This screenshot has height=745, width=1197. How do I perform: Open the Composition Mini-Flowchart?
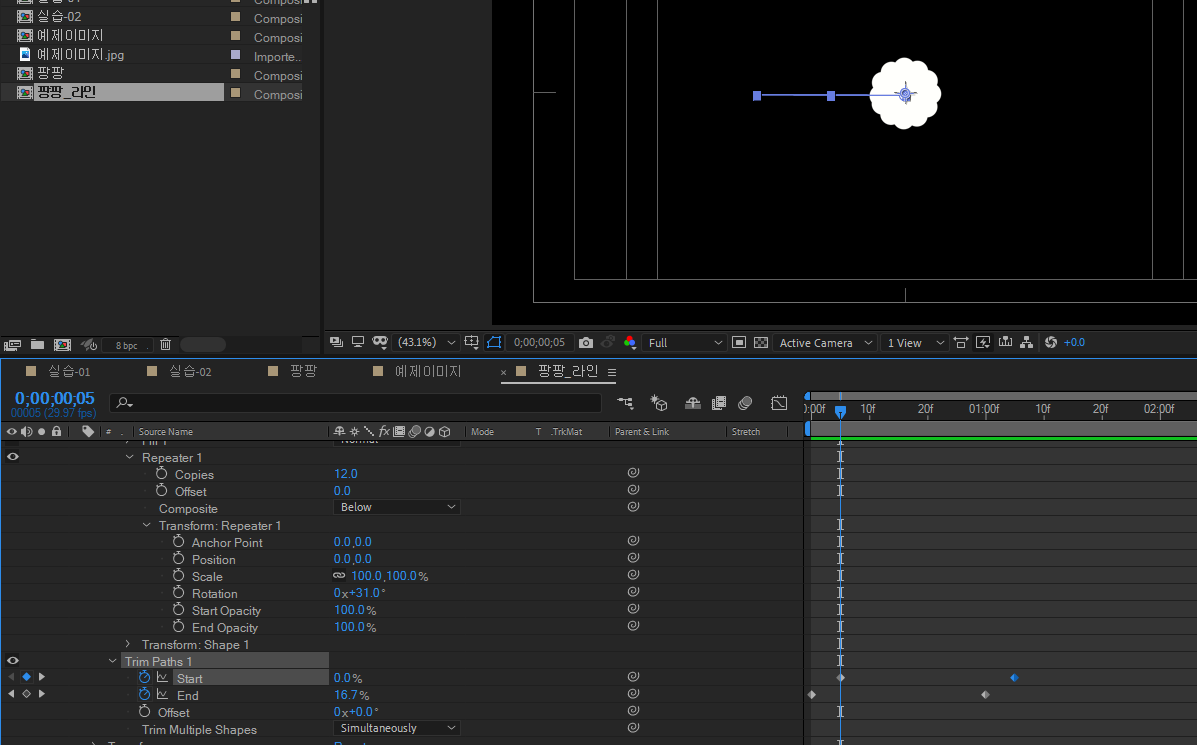coord(625,403)
